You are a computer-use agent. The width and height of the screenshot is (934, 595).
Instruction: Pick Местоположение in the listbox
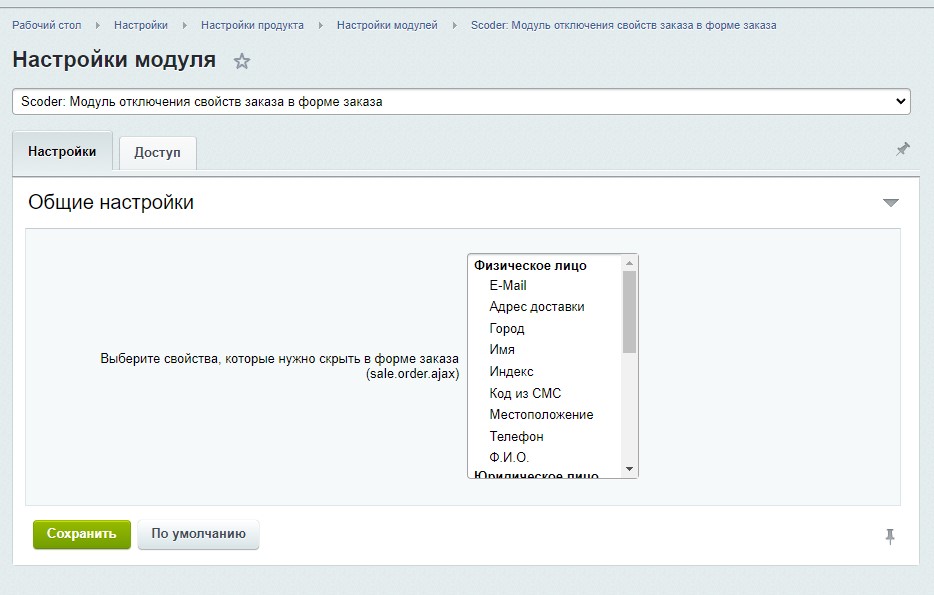(x=541, y=415)
